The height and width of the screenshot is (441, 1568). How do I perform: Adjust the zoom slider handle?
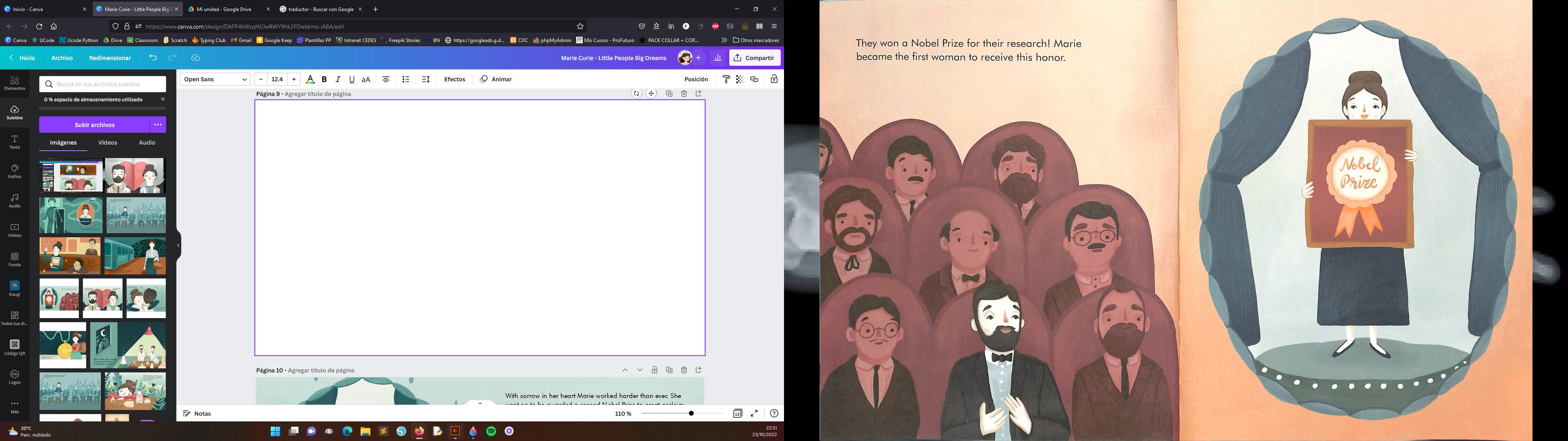691,414
